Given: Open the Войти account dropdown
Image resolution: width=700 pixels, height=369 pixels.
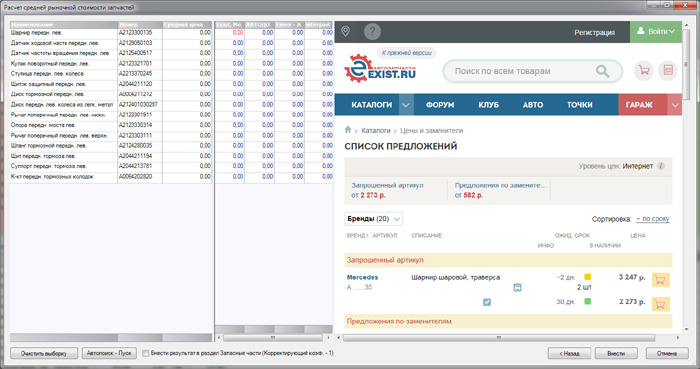Looking at the screenshot, I should point(656,32).
